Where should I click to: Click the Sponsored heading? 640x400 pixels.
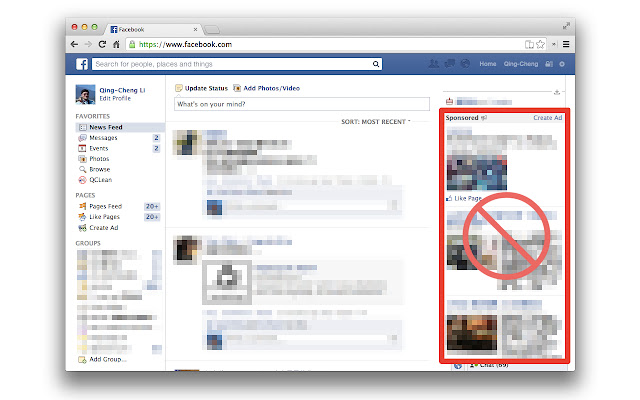(x=462, y=118)
